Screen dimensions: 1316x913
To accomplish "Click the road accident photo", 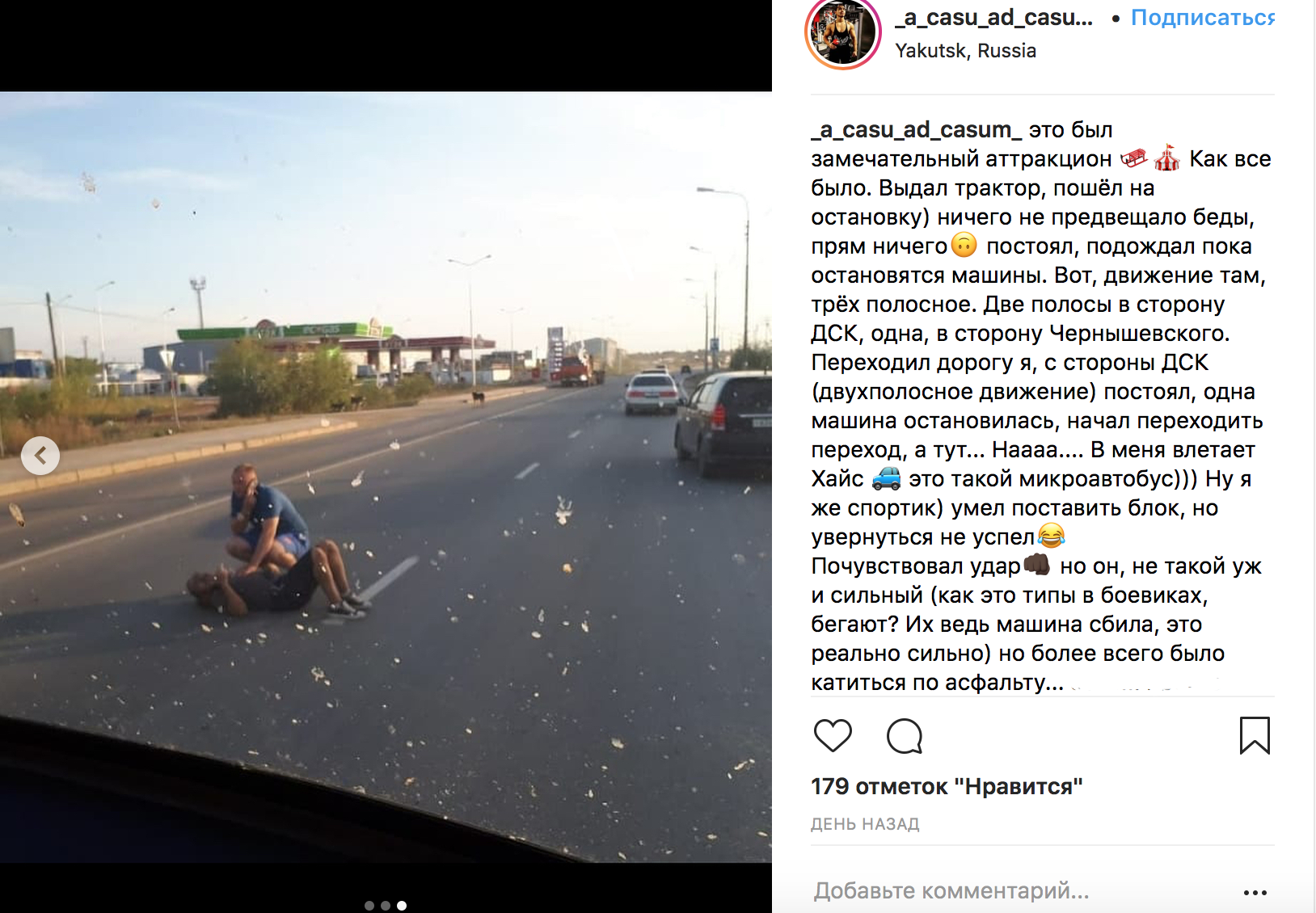I will (x=386, y=477).
